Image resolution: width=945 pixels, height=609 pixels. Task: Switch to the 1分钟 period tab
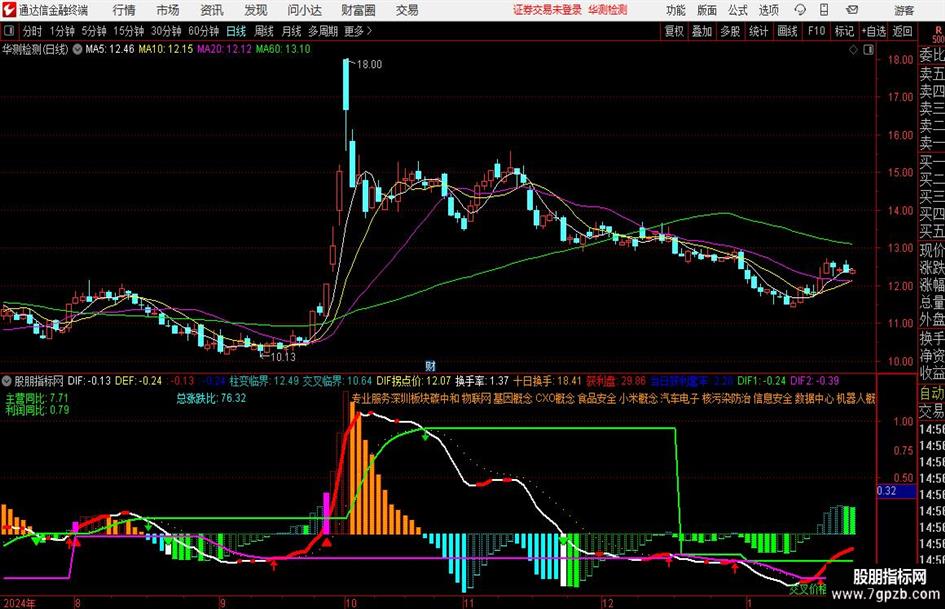tap(62, 31)
